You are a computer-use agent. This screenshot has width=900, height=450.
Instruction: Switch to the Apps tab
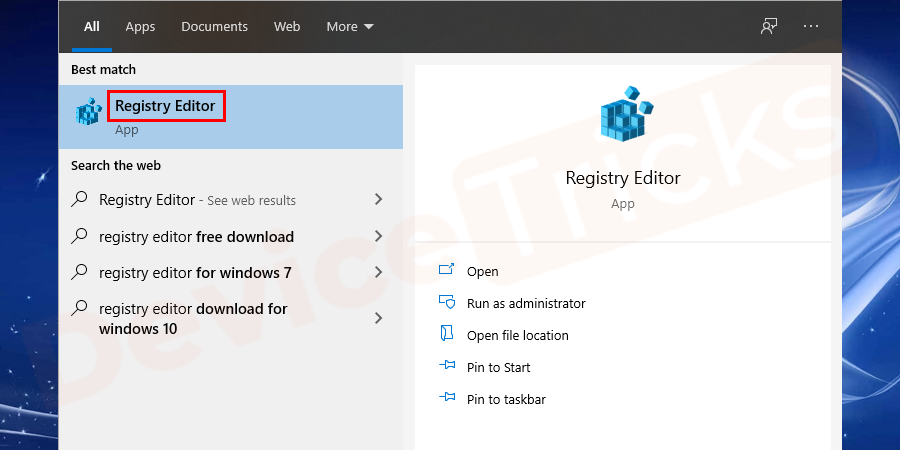click(140, 27)
